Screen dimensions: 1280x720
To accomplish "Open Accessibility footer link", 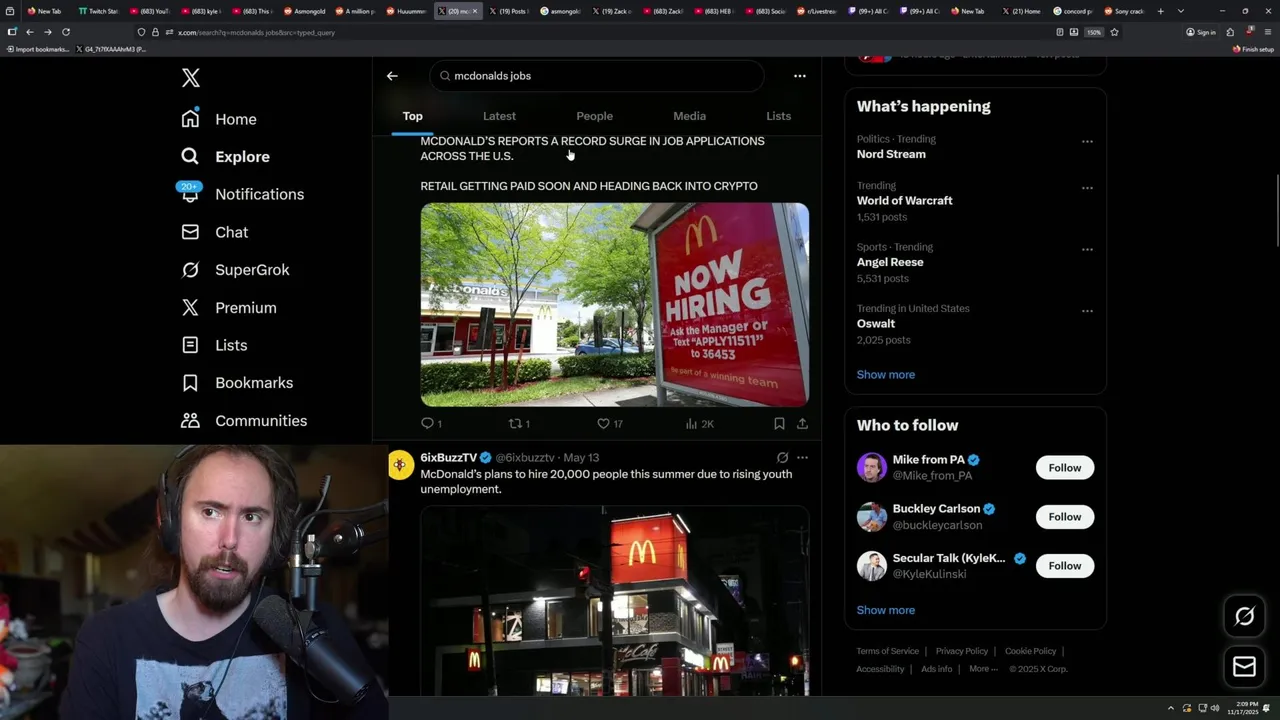I will tap(880, 669).
